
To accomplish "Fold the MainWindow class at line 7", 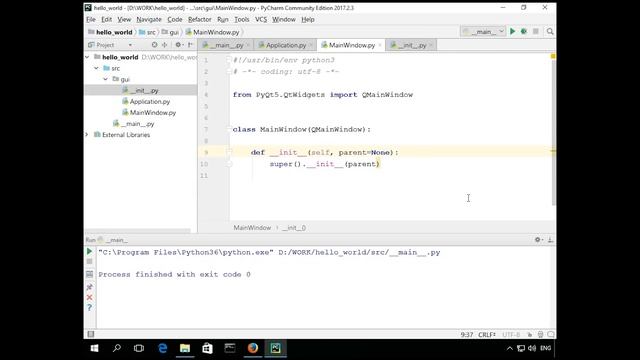I will pos(229,129).
